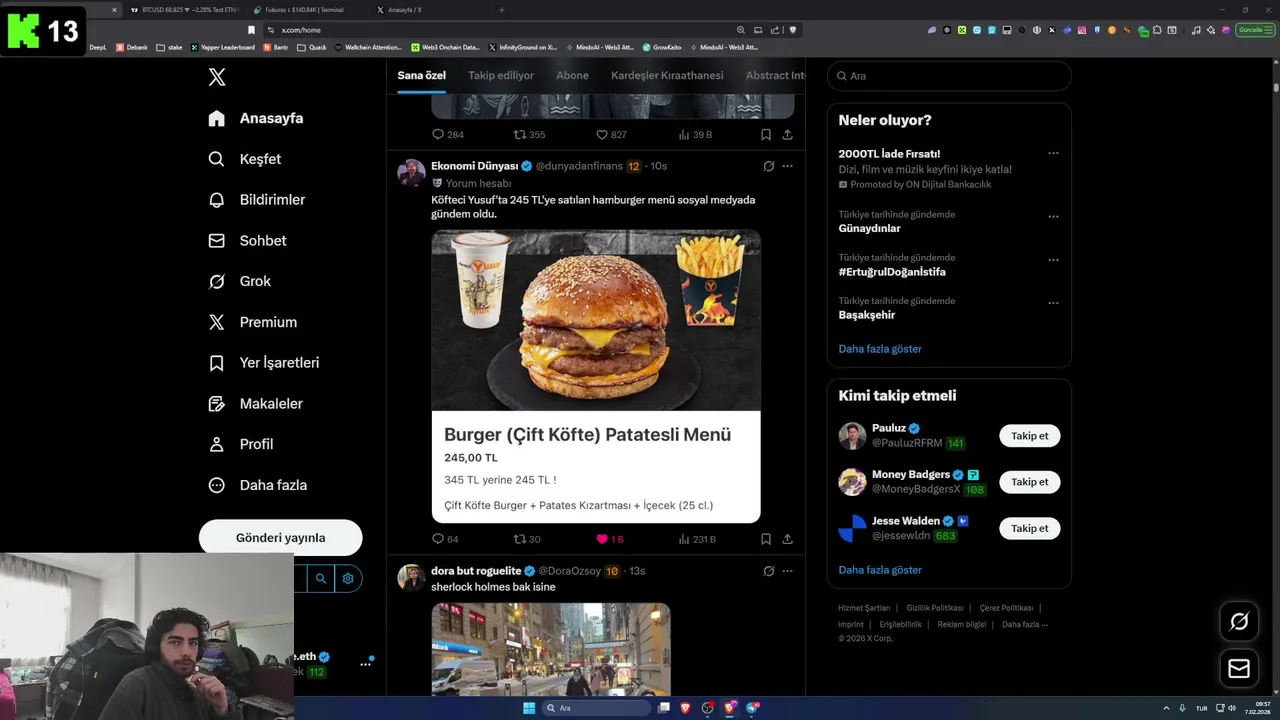
Task: Open Yer İşaretleri bookmarks
Action: coord(263,363)
